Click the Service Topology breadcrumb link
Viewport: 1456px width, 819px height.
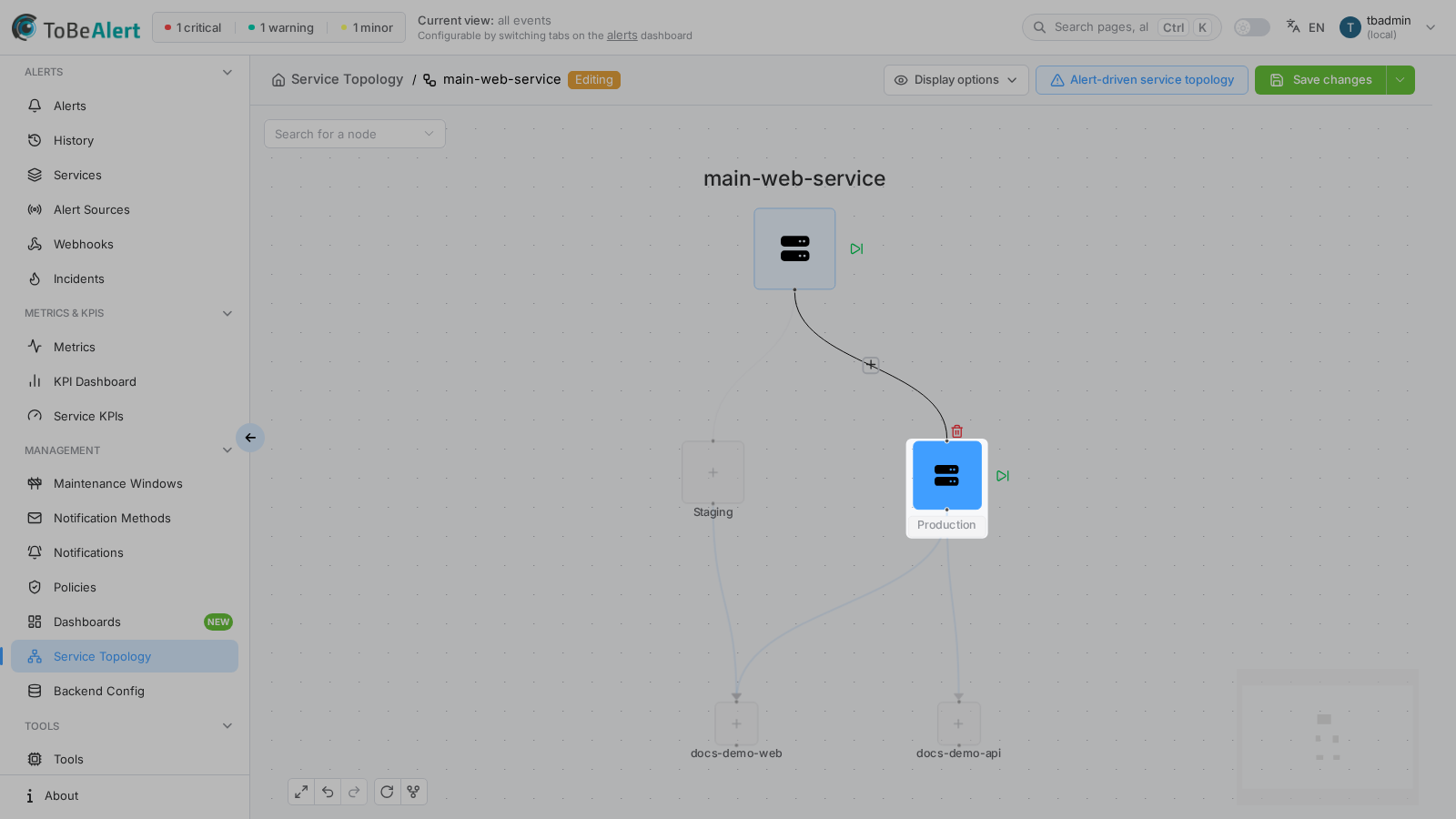coord(347,79)
